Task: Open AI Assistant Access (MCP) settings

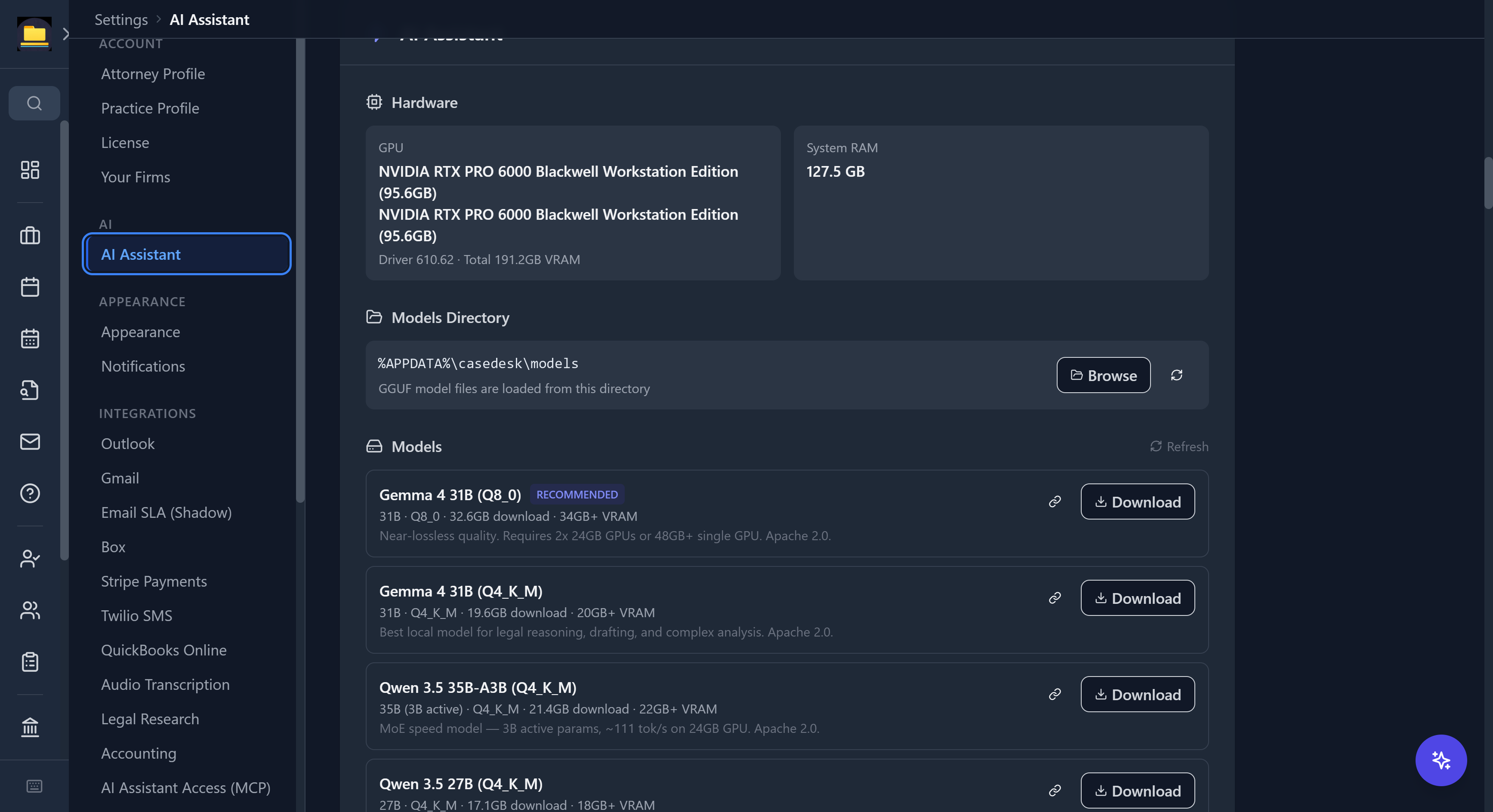Action: [187, 787]
